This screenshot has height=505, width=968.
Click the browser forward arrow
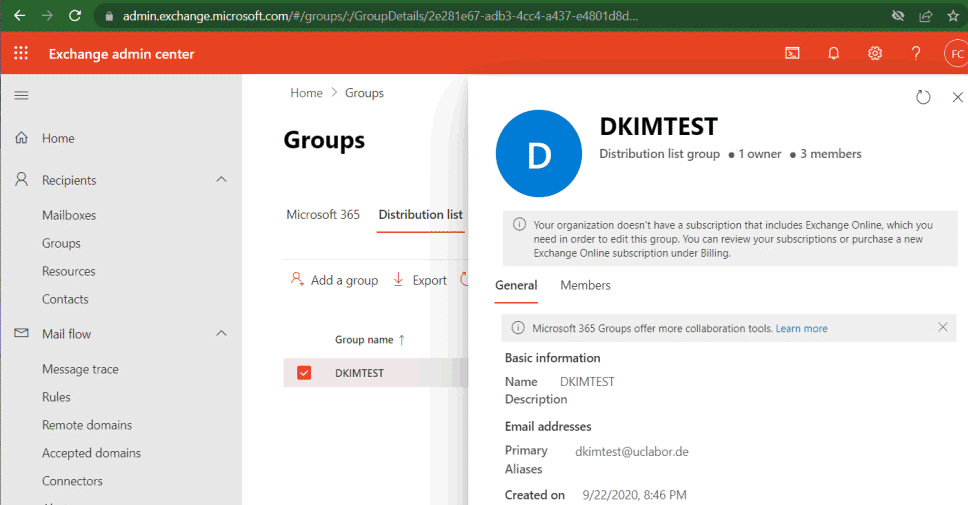tap(48, 15)
